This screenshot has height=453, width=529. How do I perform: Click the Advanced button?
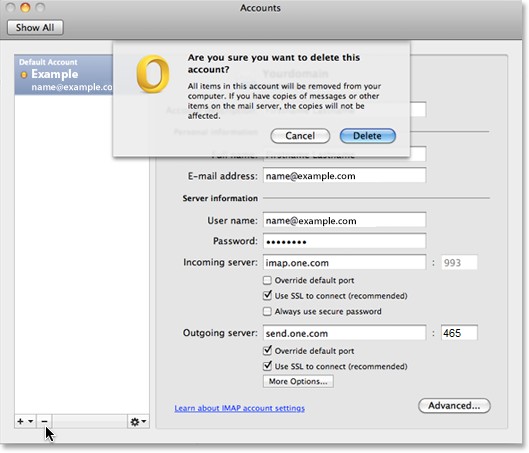pyautogui.click(x=454, y=405)
